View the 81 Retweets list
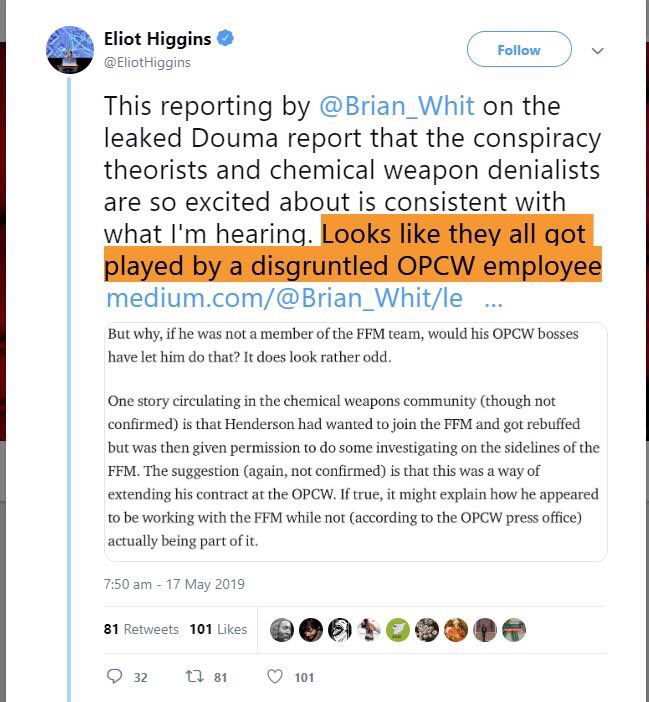 tap(141, 629)
